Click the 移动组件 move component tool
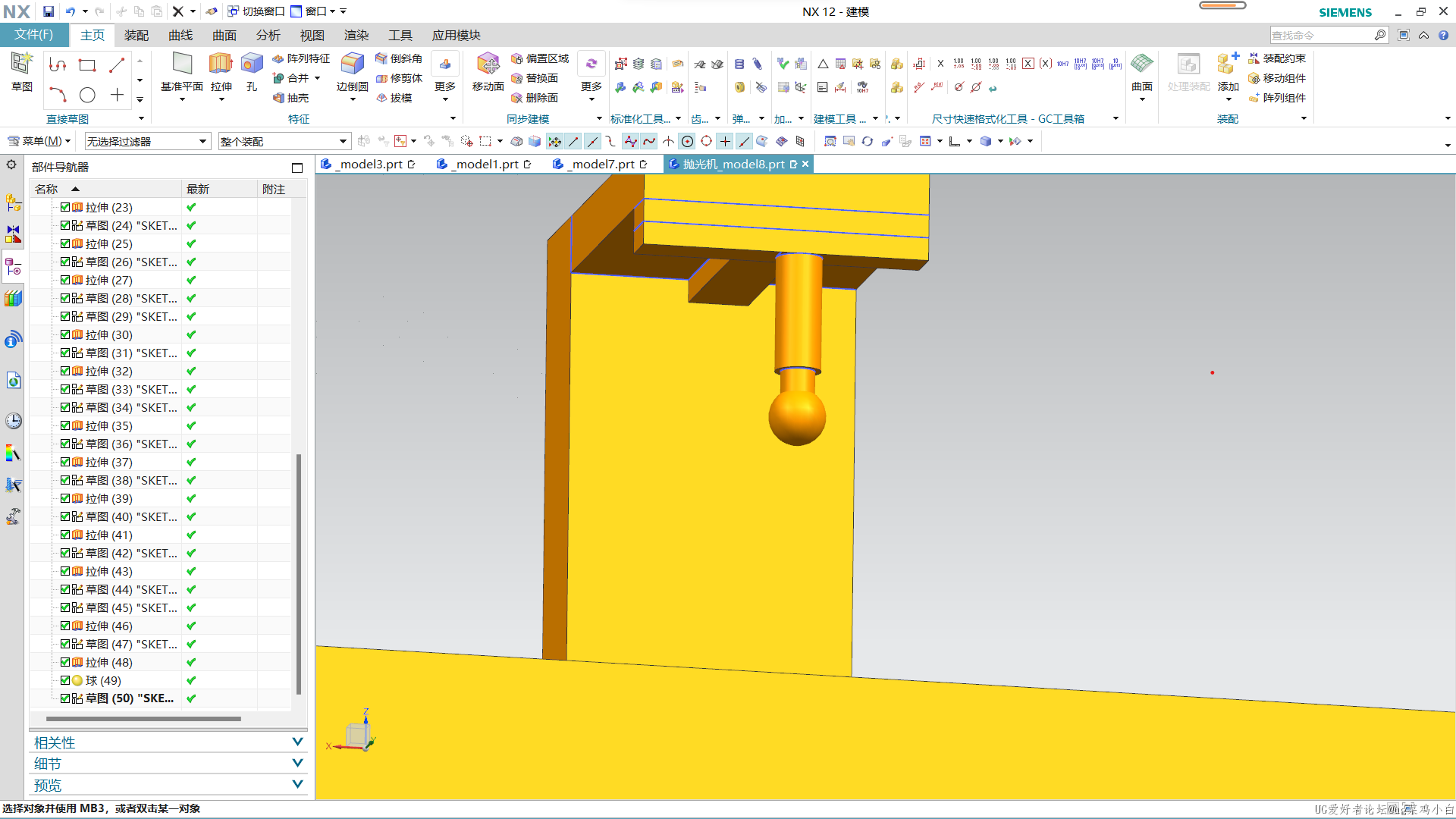 click(x=1277, y=78)
